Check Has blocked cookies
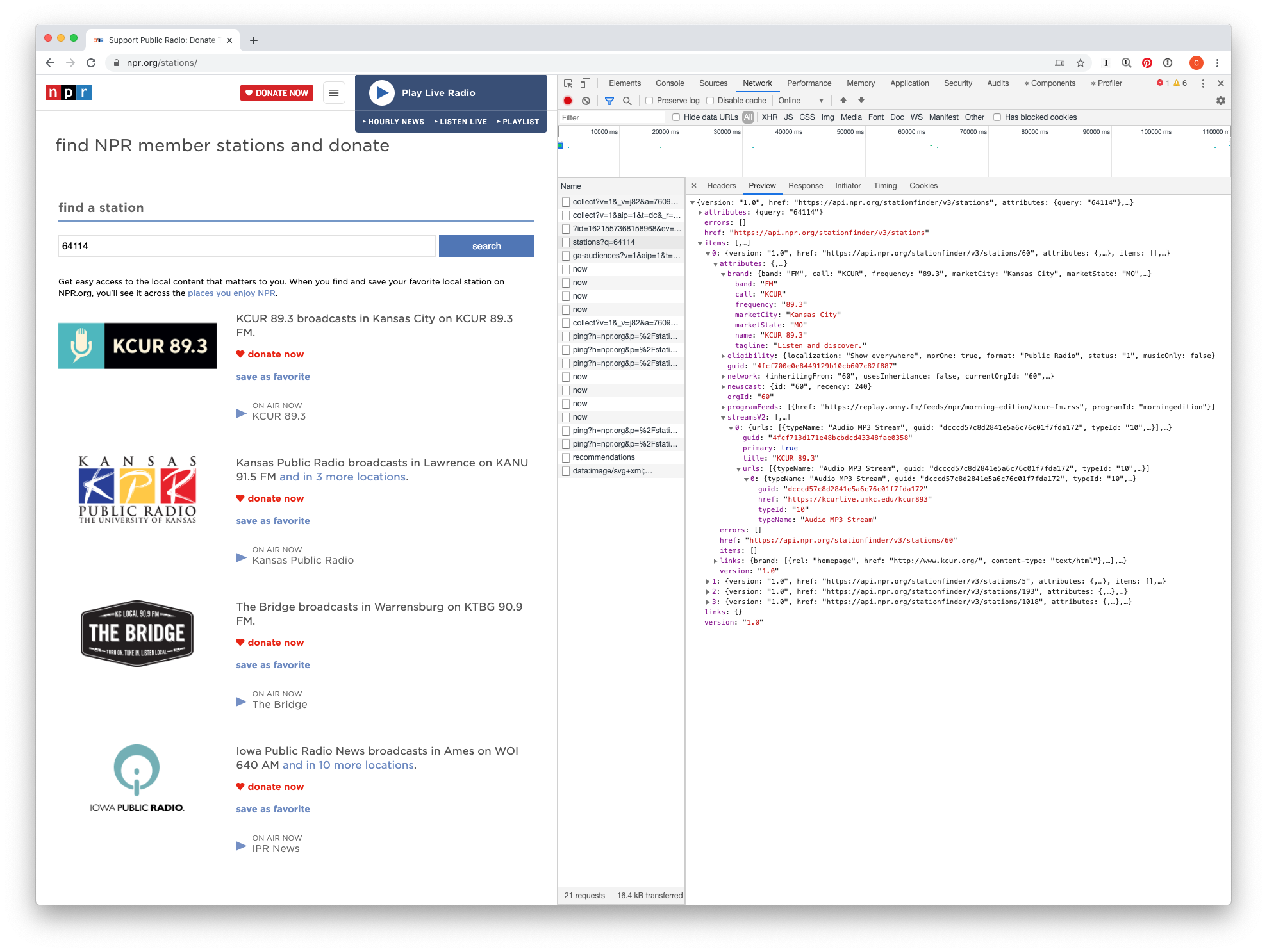The height and width of the screenshot is (952, 1267). [997, 117]
